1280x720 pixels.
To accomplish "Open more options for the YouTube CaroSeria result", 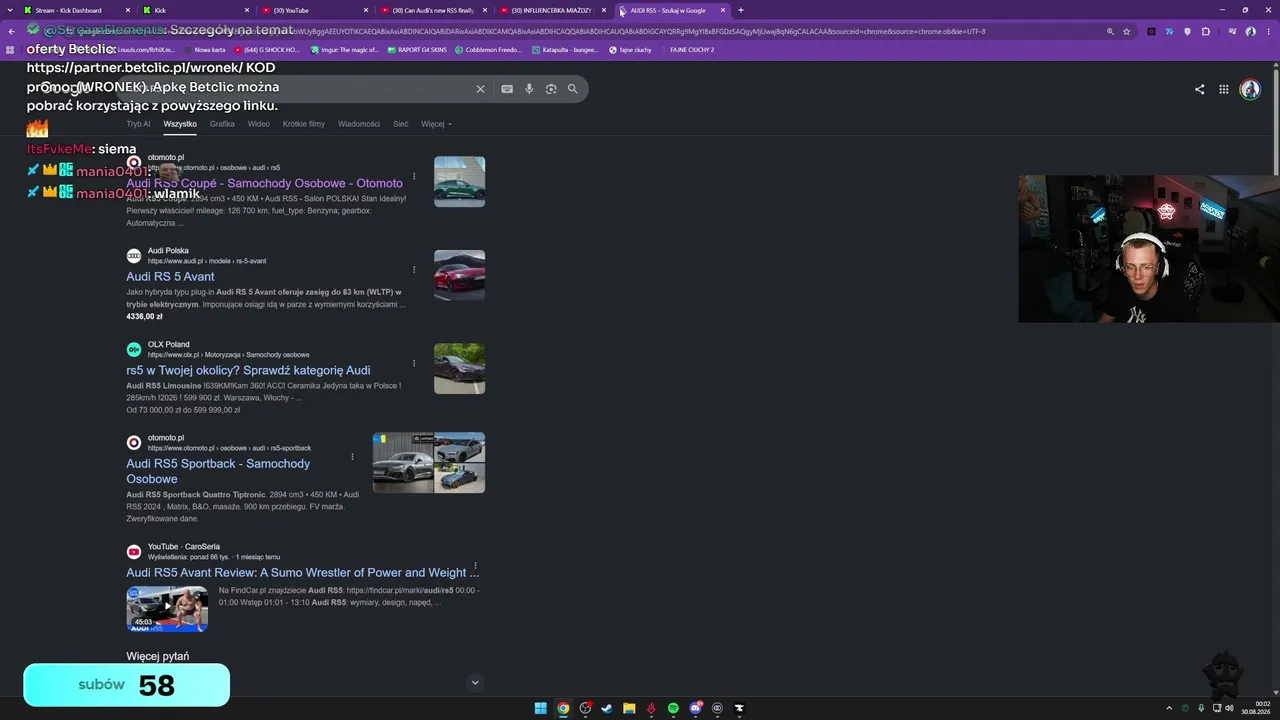I will (x=475, y=566).
